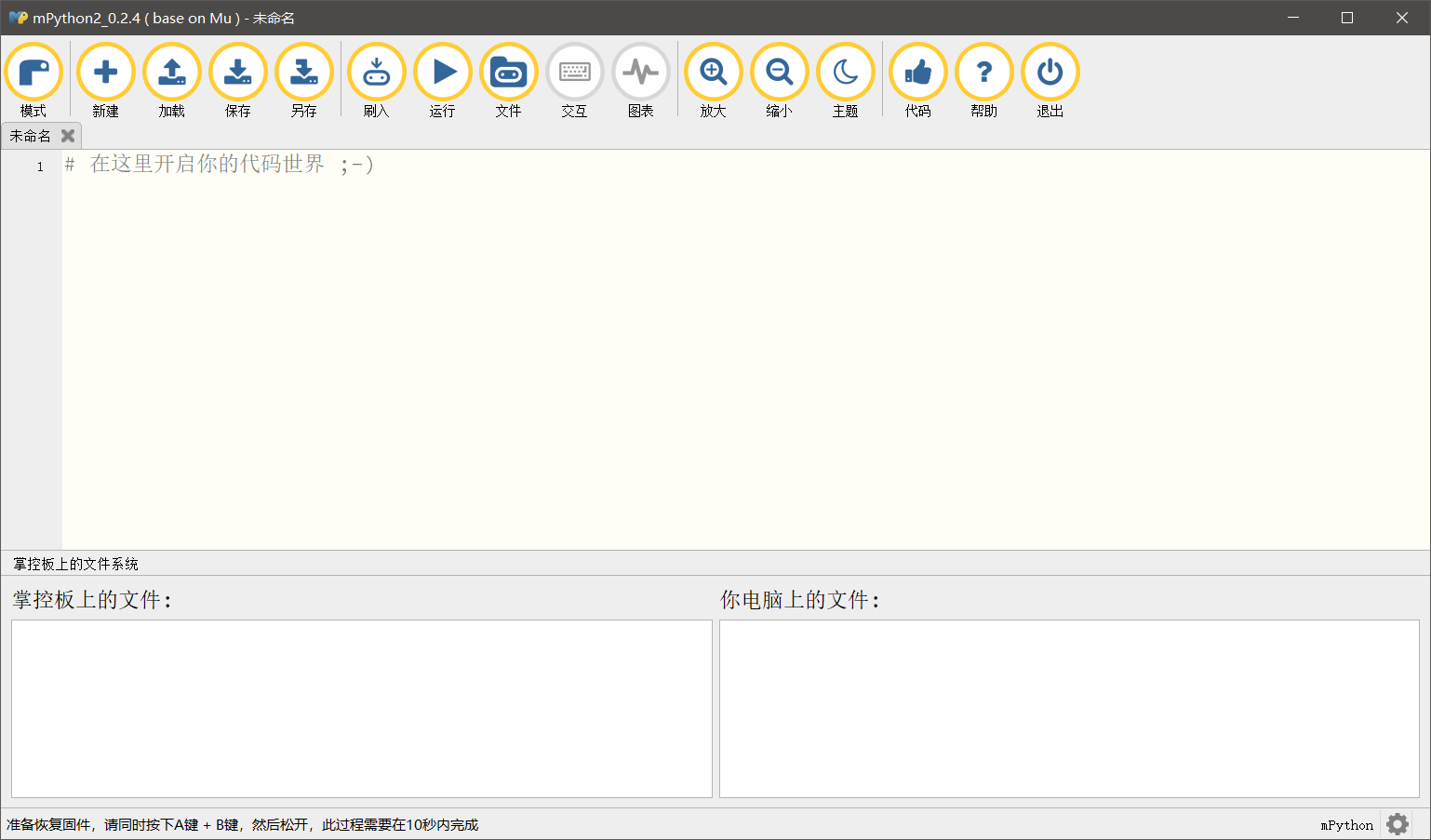The image size is (1431, 840).
Task: Click the firmware recovery status message
Action: pos(242,825)
